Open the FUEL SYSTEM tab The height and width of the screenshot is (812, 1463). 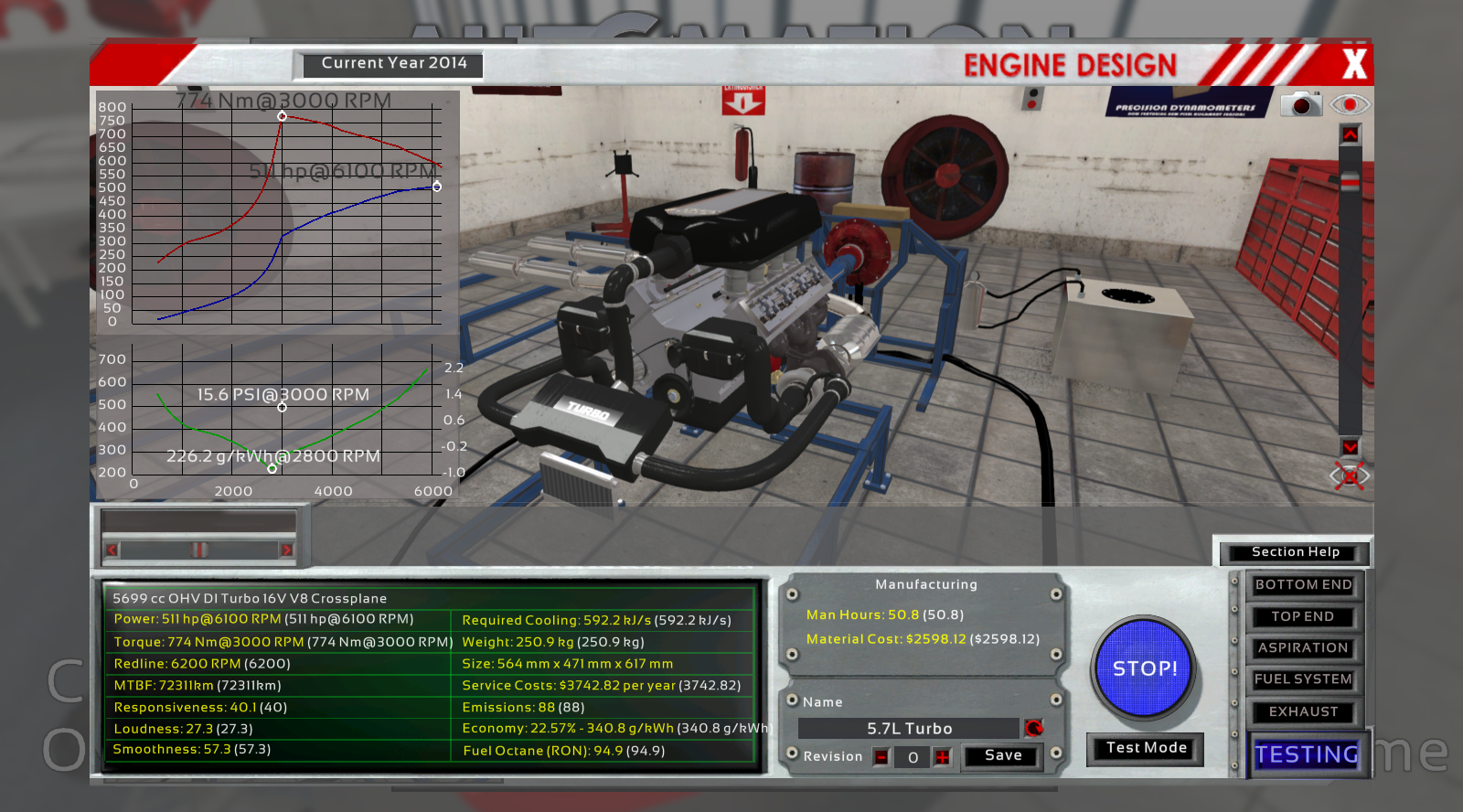1303,679
